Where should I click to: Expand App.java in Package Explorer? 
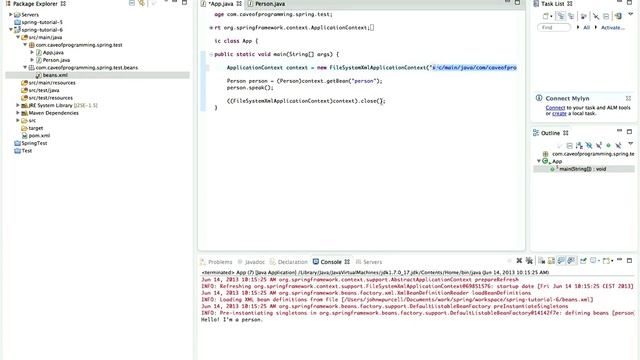click(x=32, y=52)
